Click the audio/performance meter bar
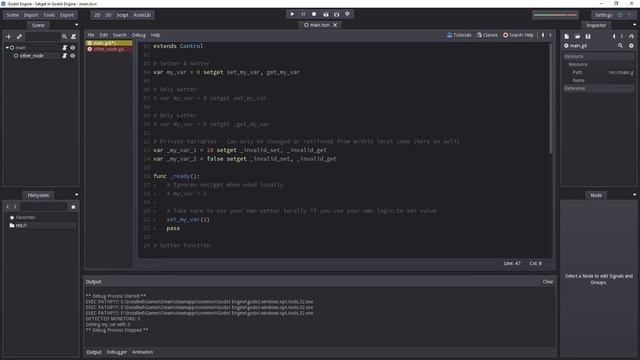 pyautogui.click(x=555, y=15)
